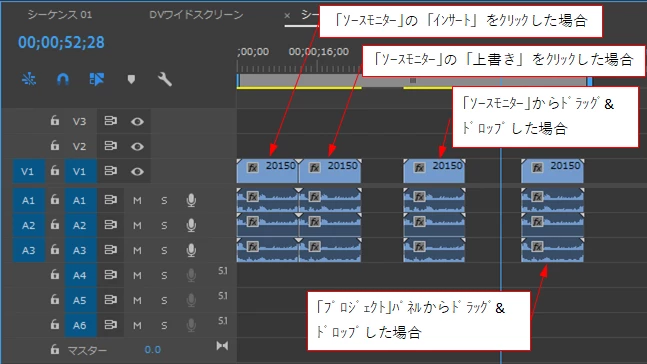
Task: Open timeline wrench display settings
Action: [165, 79]
